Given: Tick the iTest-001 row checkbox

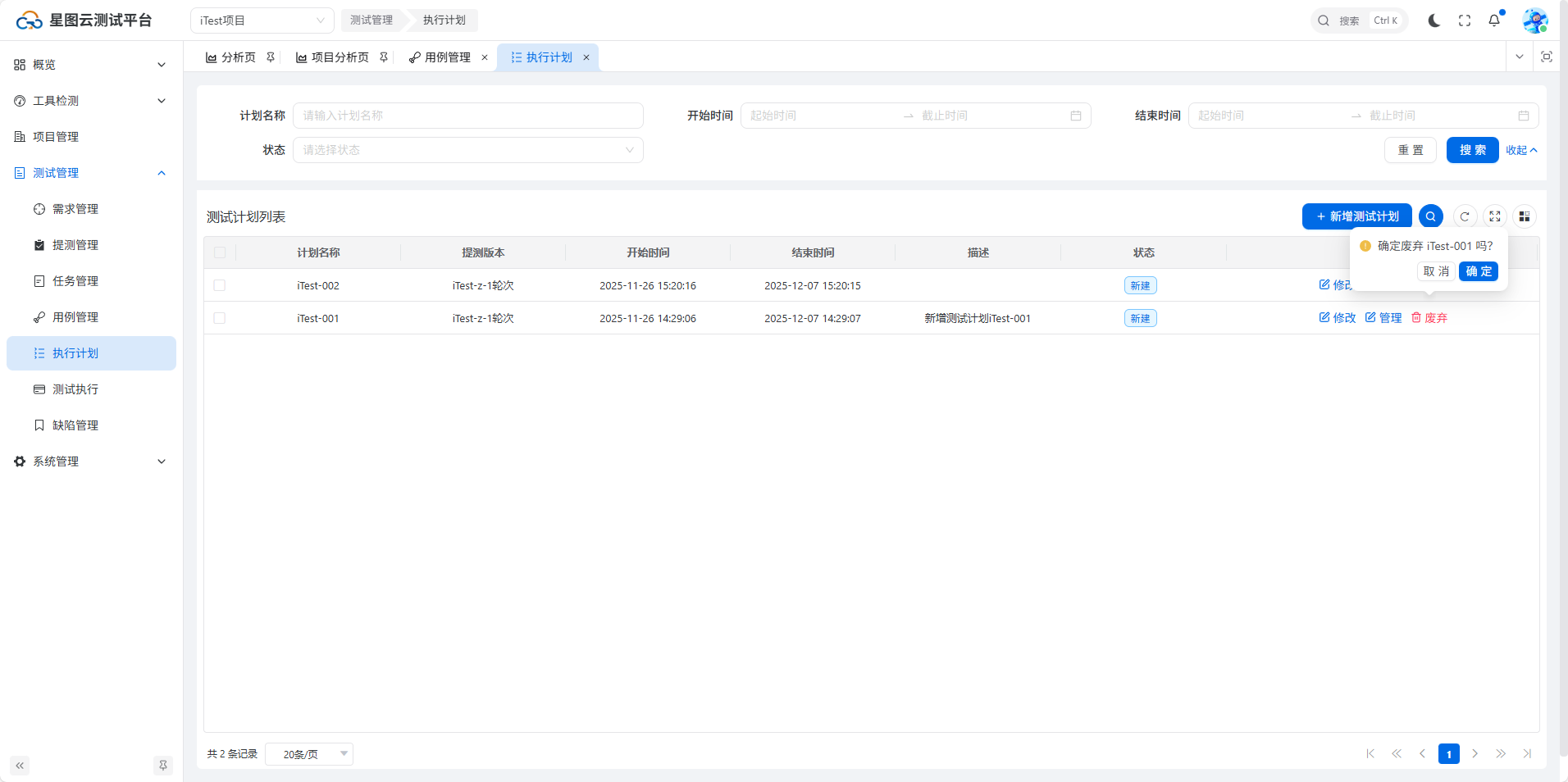Looking at the screenshot, I should coord(220,318).
